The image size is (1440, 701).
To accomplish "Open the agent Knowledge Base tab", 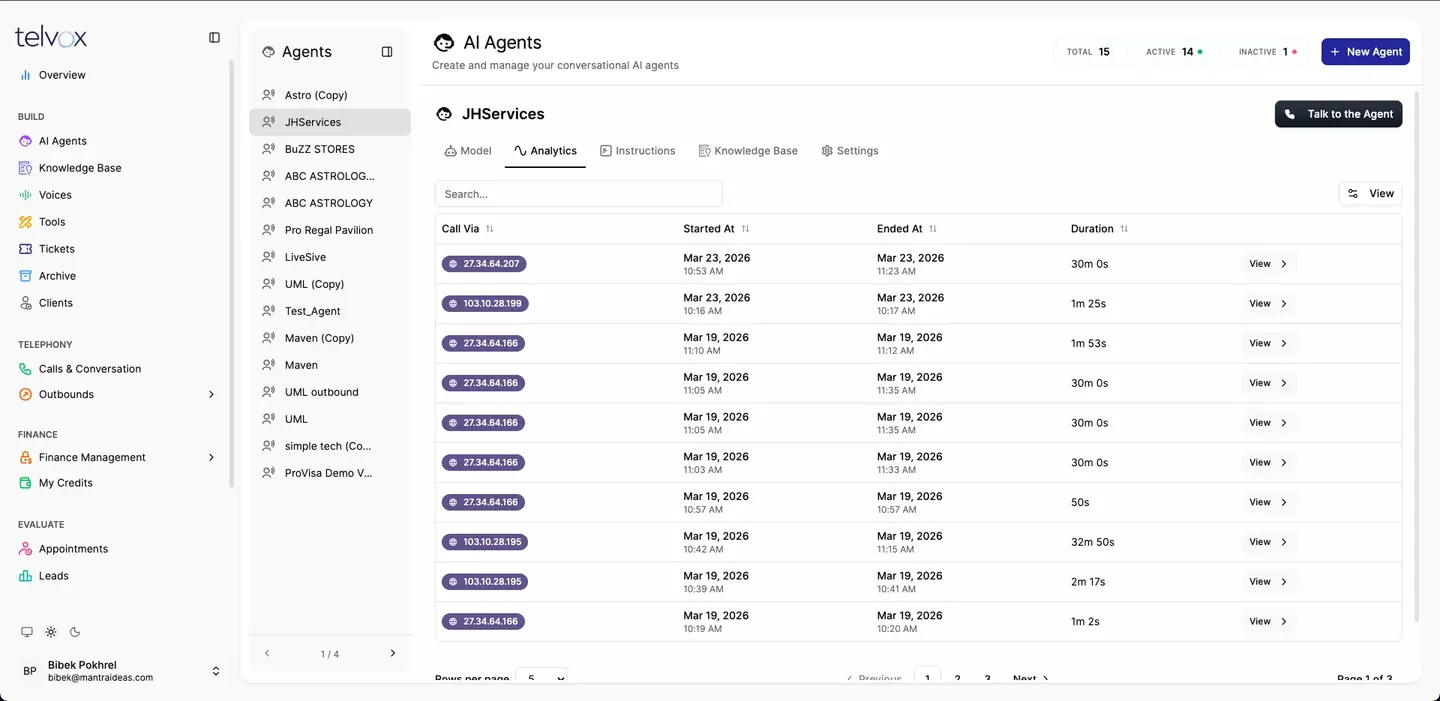I will 748,151.
